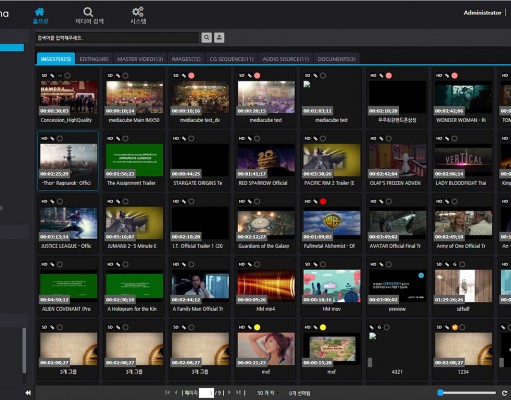Click the tag icon on sdfsdf card

click(x=447, y=264)
